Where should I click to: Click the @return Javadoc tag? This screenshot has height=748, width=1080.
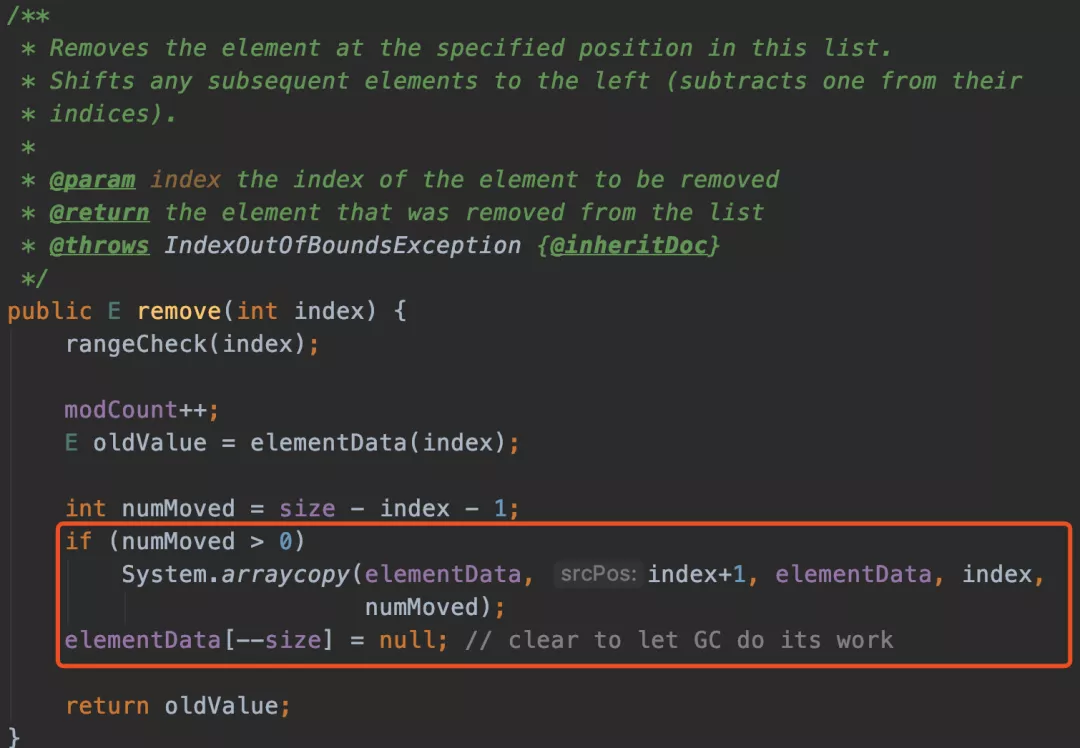[x=99, y=213]
